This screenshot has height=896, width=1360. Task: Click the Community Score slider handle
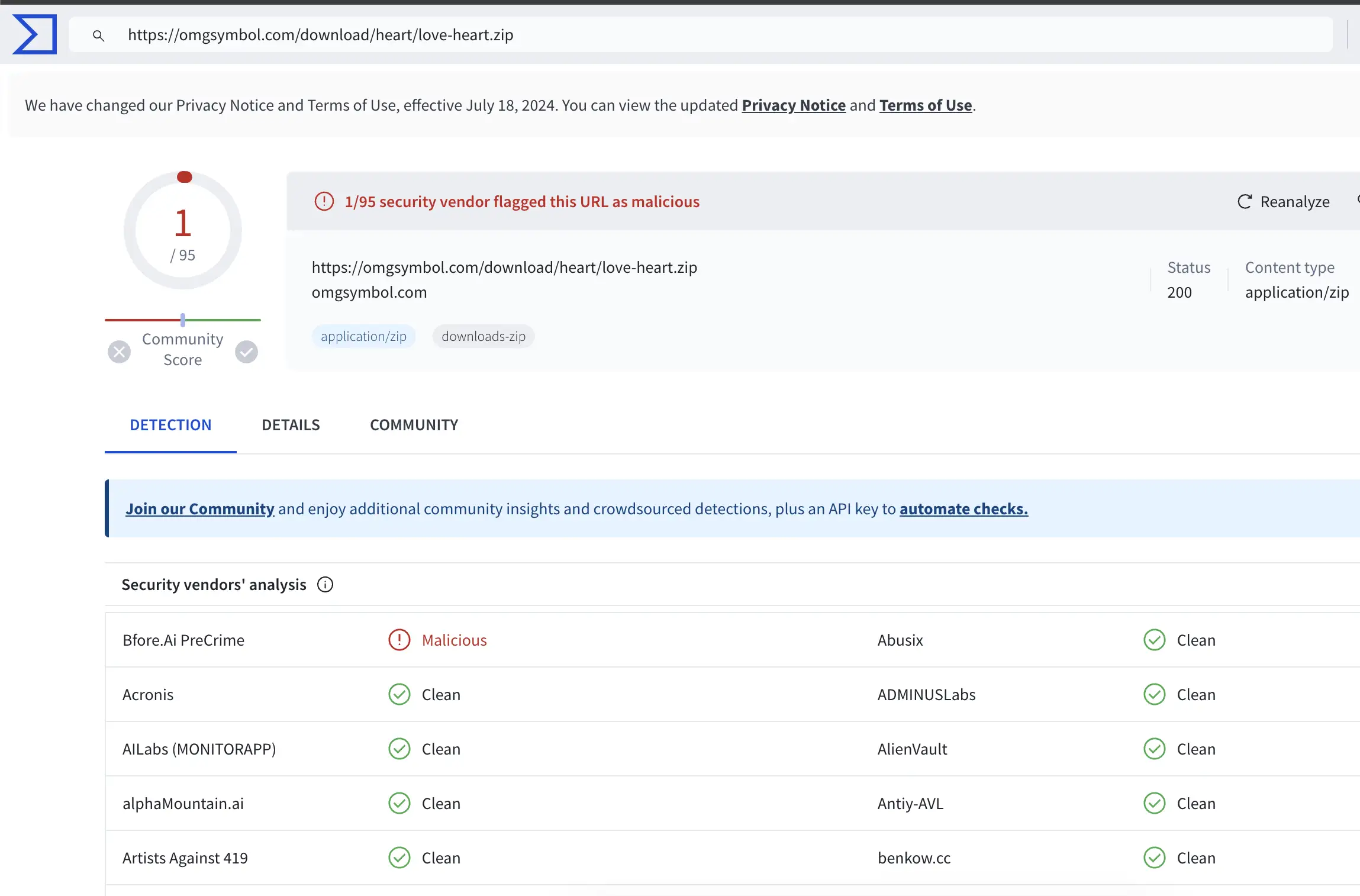pos(183,320)
